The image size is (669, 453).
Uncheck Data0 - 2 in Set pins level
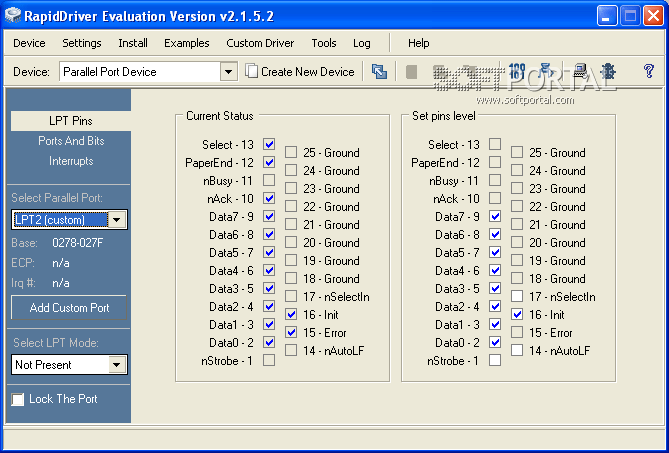[x=495, y=342]
